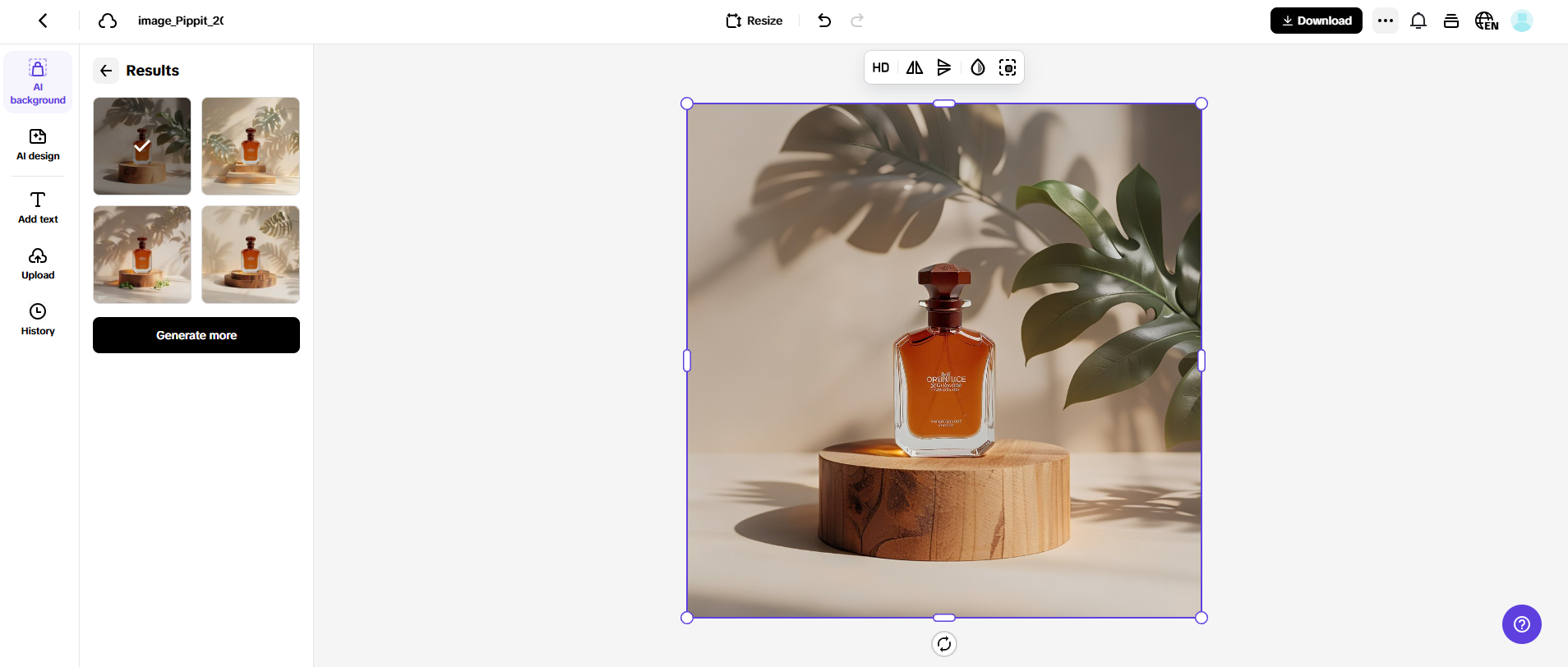The height and width of the screenshot is (667, 1568).
Task: Open the help question mark button
Action: [1521, 624]
